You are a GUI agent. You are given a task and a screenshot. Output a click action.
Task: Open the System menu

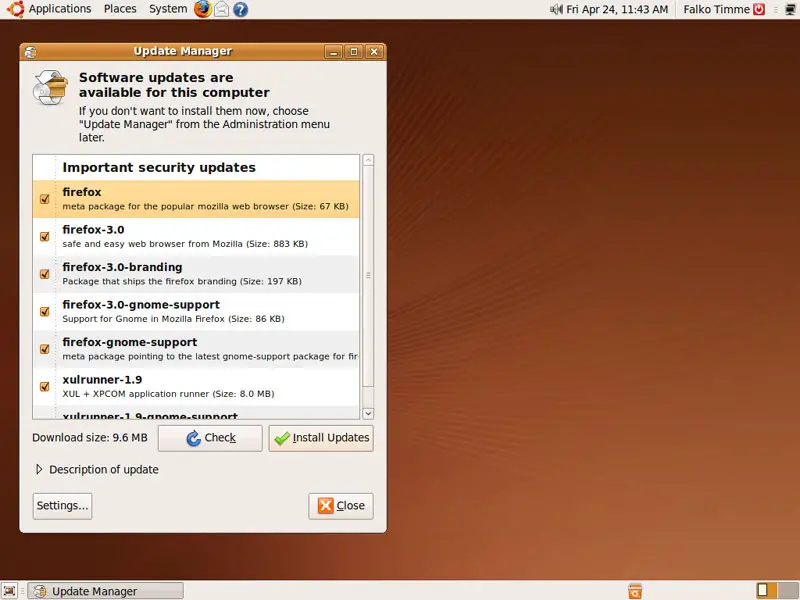(168, 9)
